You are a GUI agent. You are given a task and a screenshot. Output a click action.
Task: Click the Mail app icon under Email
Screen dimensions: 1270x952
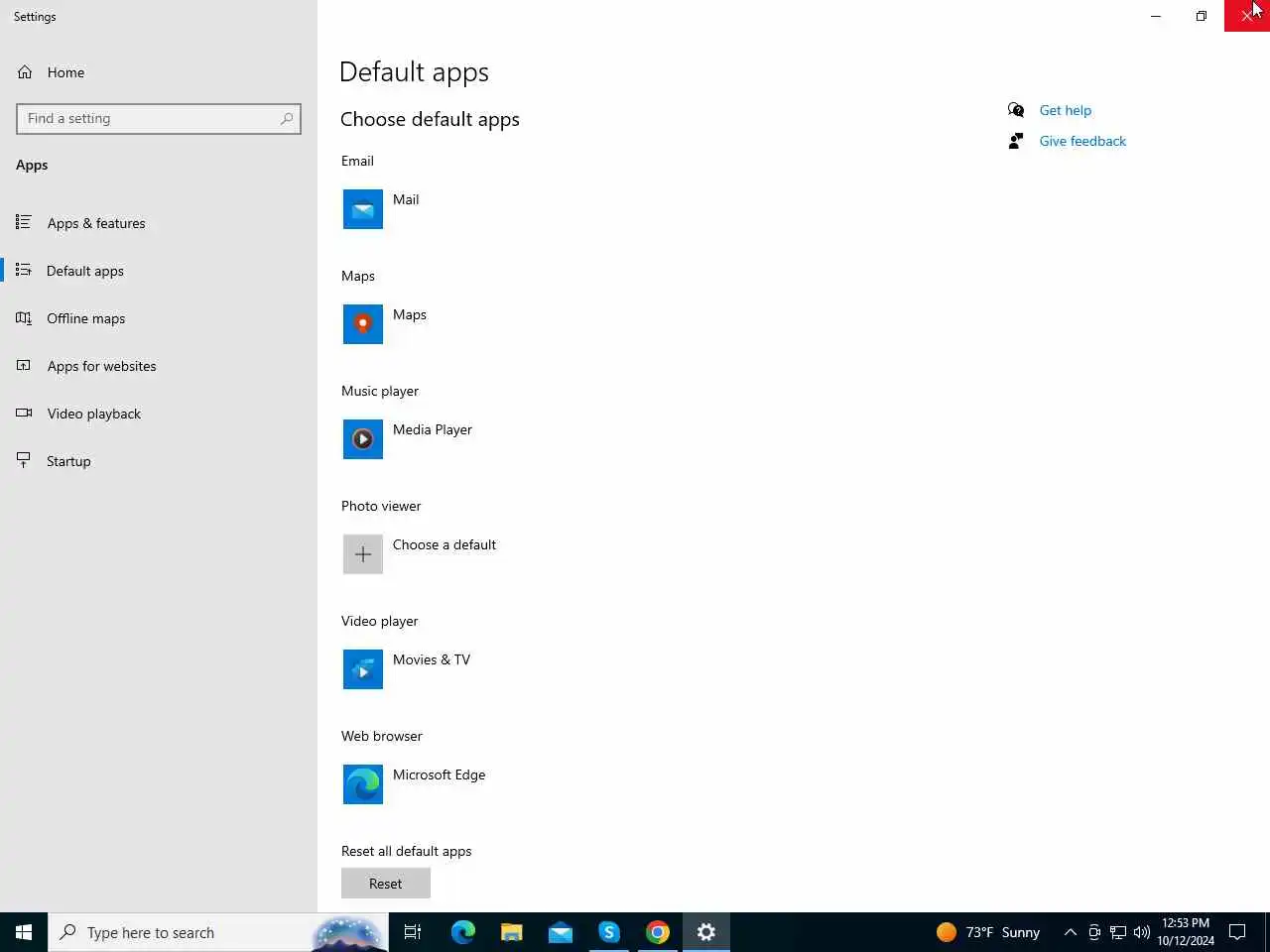(x=363, y=209)
